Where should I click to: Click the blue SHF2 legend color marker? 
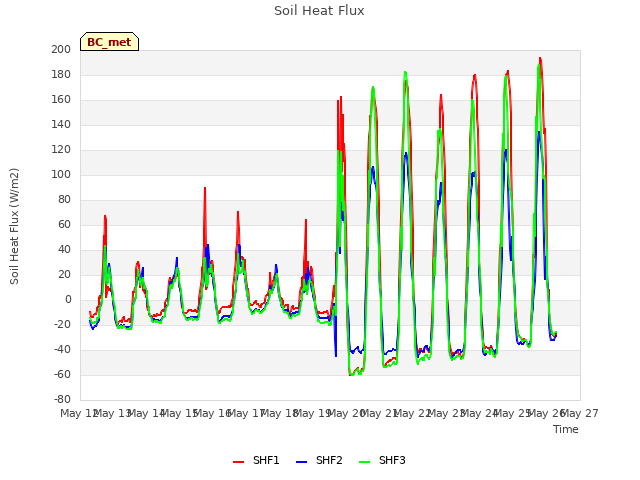301,462
